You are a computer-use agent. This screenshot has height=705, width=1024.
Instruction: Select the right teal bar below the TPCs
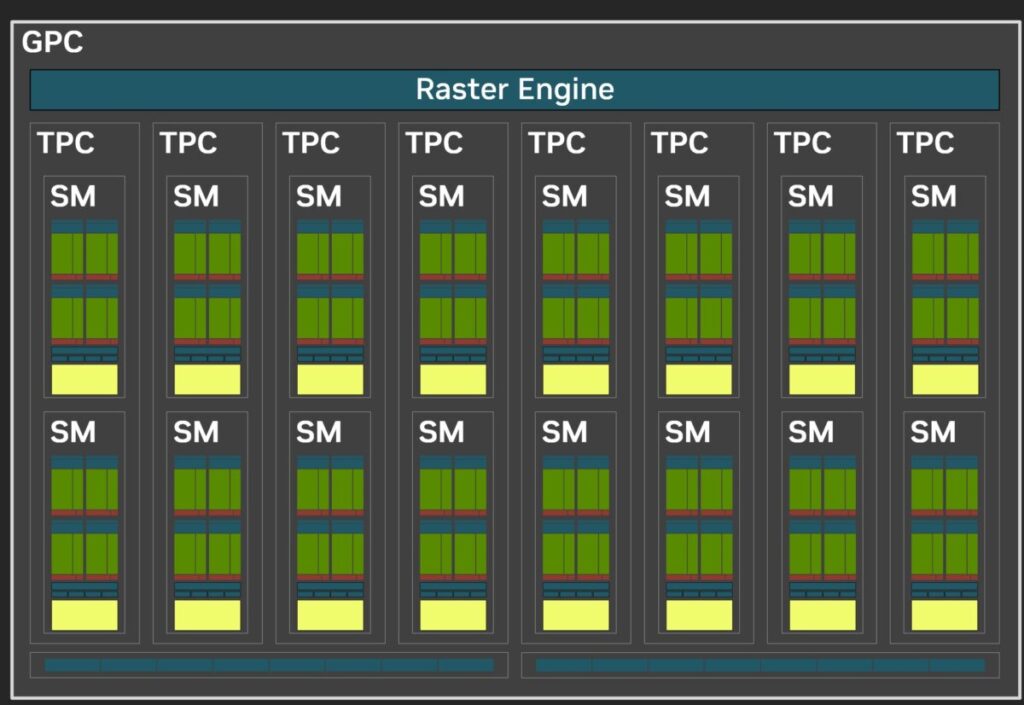coord(760,665)
